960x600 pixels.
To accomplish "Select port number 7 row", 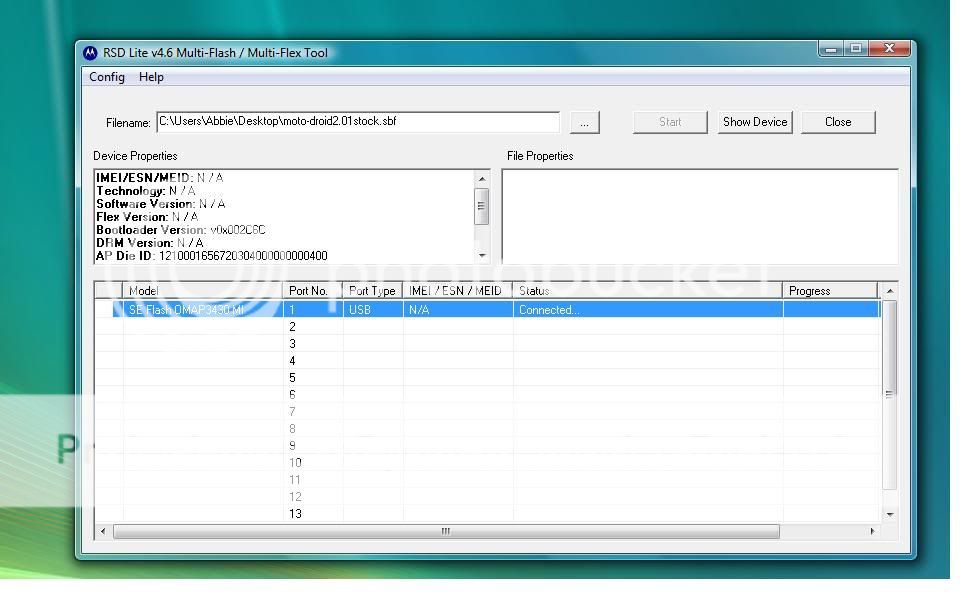I will [488, 412].
